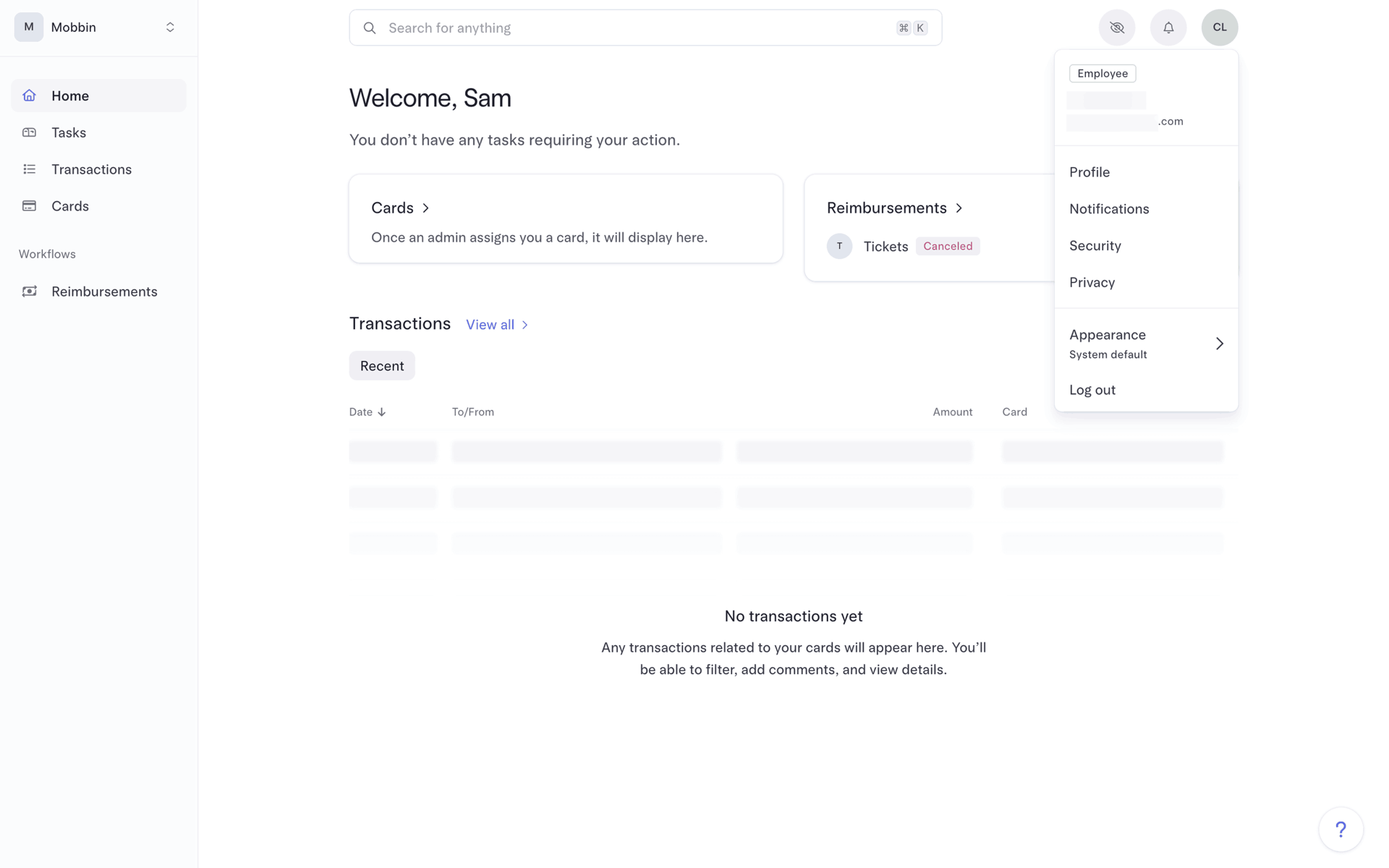Select Notifications in the user menu

coord(1146,209)
